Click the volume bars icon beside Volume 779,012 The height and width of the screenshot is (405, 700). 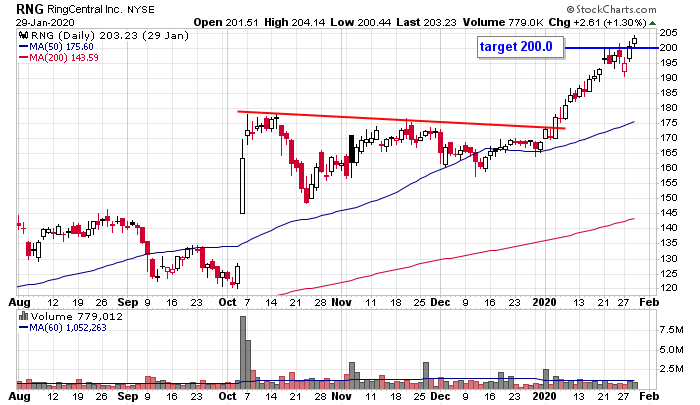pyautogui.click(x=23, y=317)
